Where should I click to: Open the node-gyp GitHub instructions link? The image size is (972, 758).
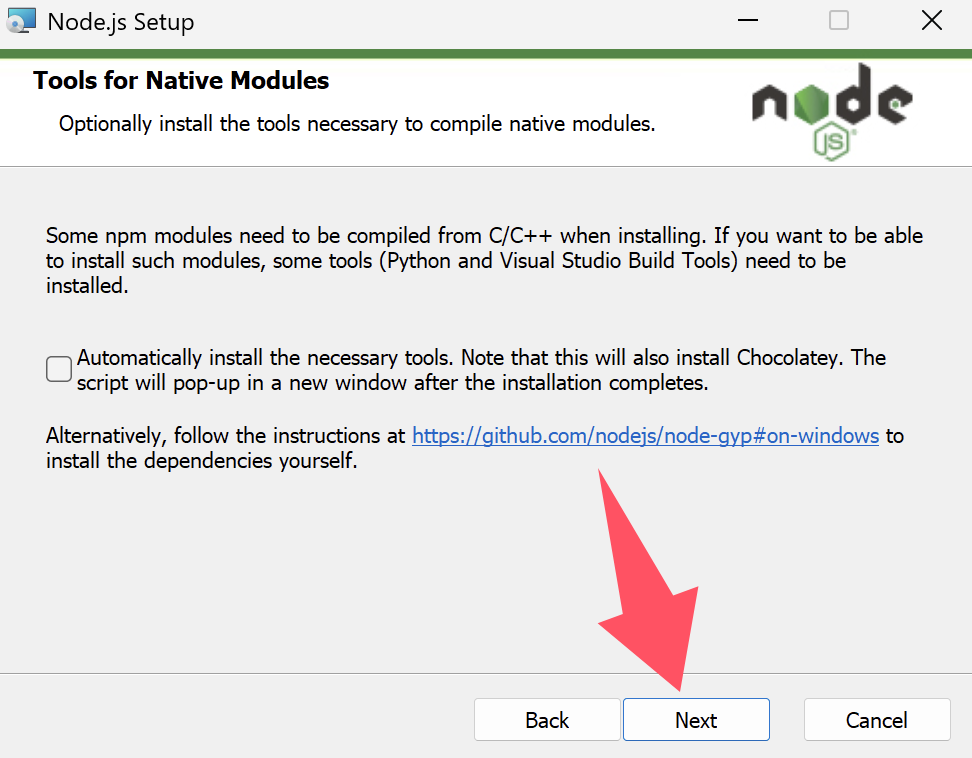pos(645,436)
